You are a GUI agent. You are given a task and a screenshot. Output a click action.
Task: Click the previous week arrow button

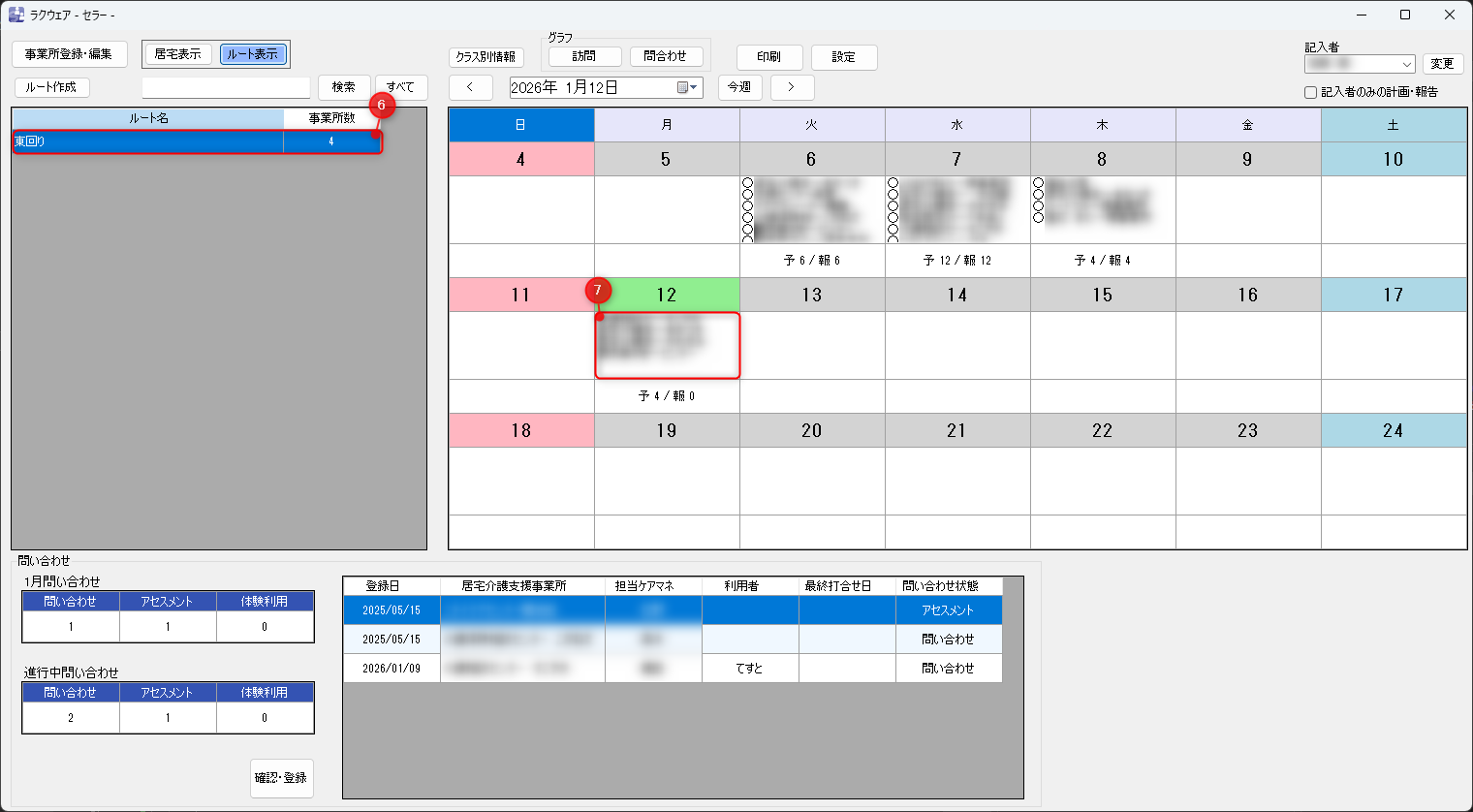[470, 87]
